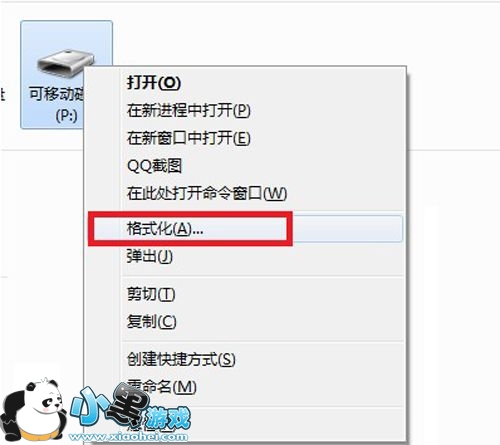Choose 重命名(M) to rename the drive
500x445 pixels.
click(x=161, y=387)
